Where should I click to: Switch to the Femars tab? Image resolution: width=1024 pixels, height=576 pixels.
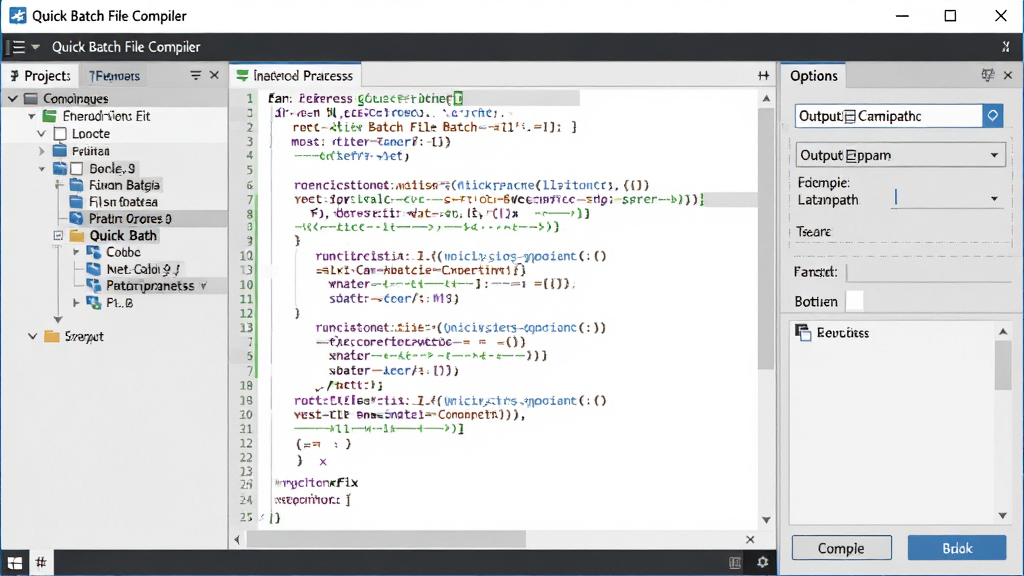[x=114, y=76]
